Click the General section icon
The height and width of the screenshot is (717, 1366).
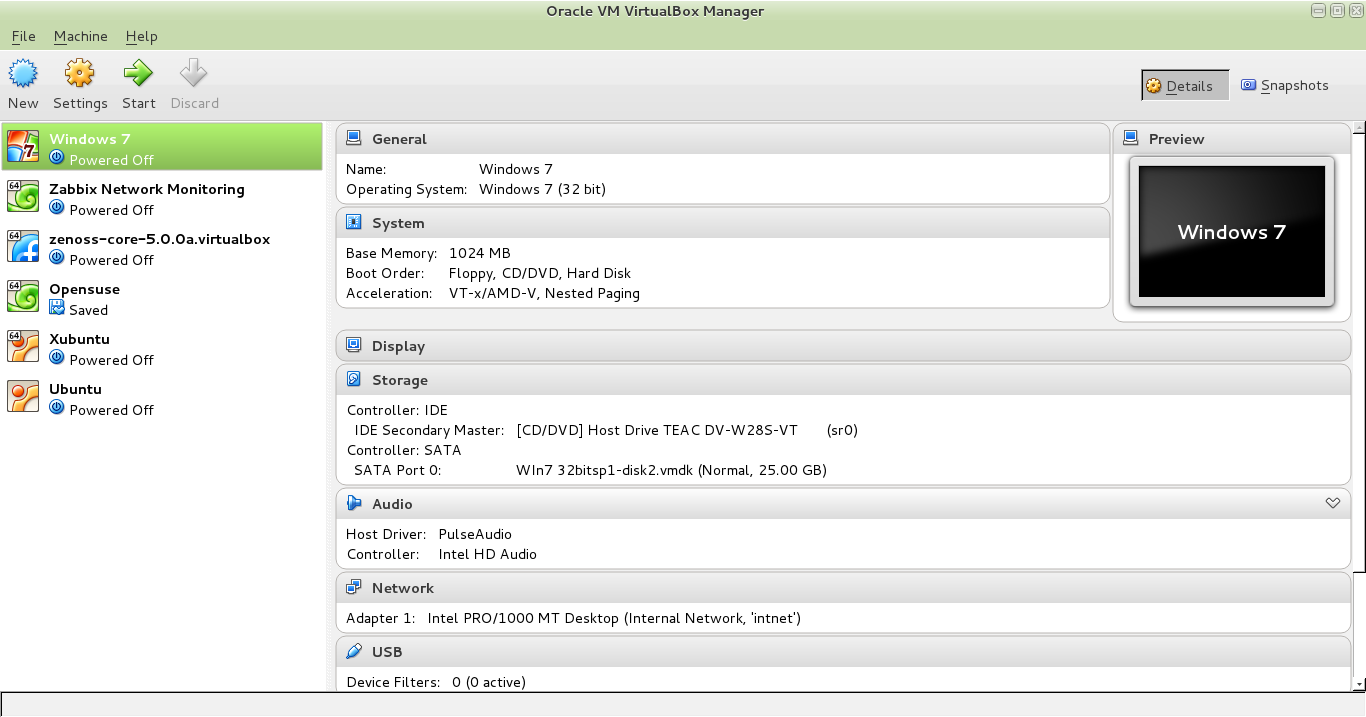coord(353,138)
